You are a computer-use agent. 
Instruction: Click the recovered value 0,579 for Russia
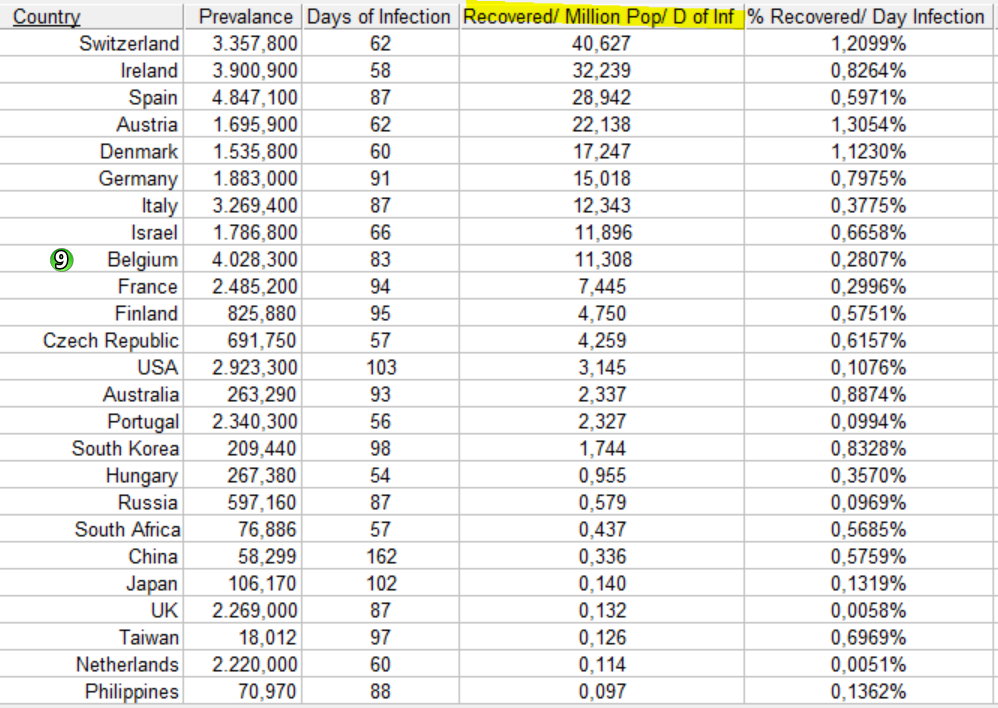click(x=602, y=502)
